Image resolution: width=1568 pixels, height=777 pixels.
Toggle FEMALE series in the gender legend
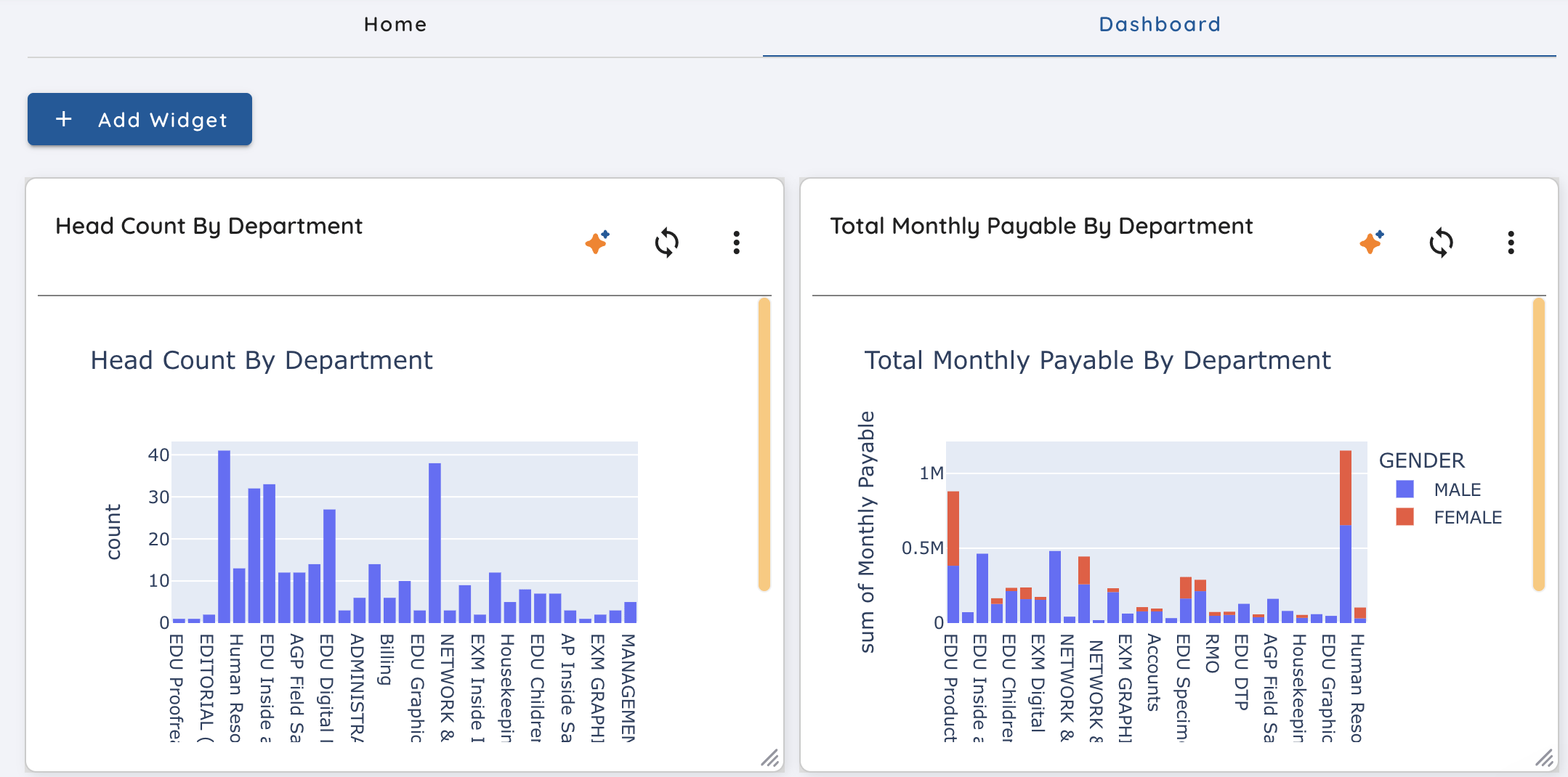[x=1467, y=517]
